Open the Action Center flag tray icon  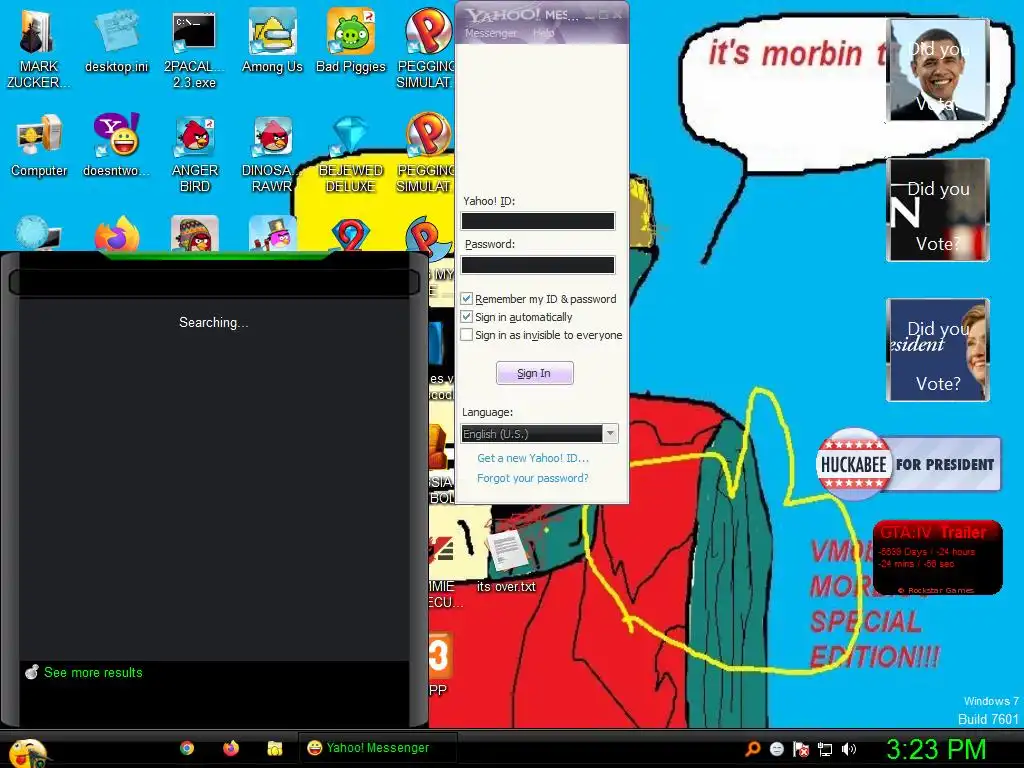point(801,748)
